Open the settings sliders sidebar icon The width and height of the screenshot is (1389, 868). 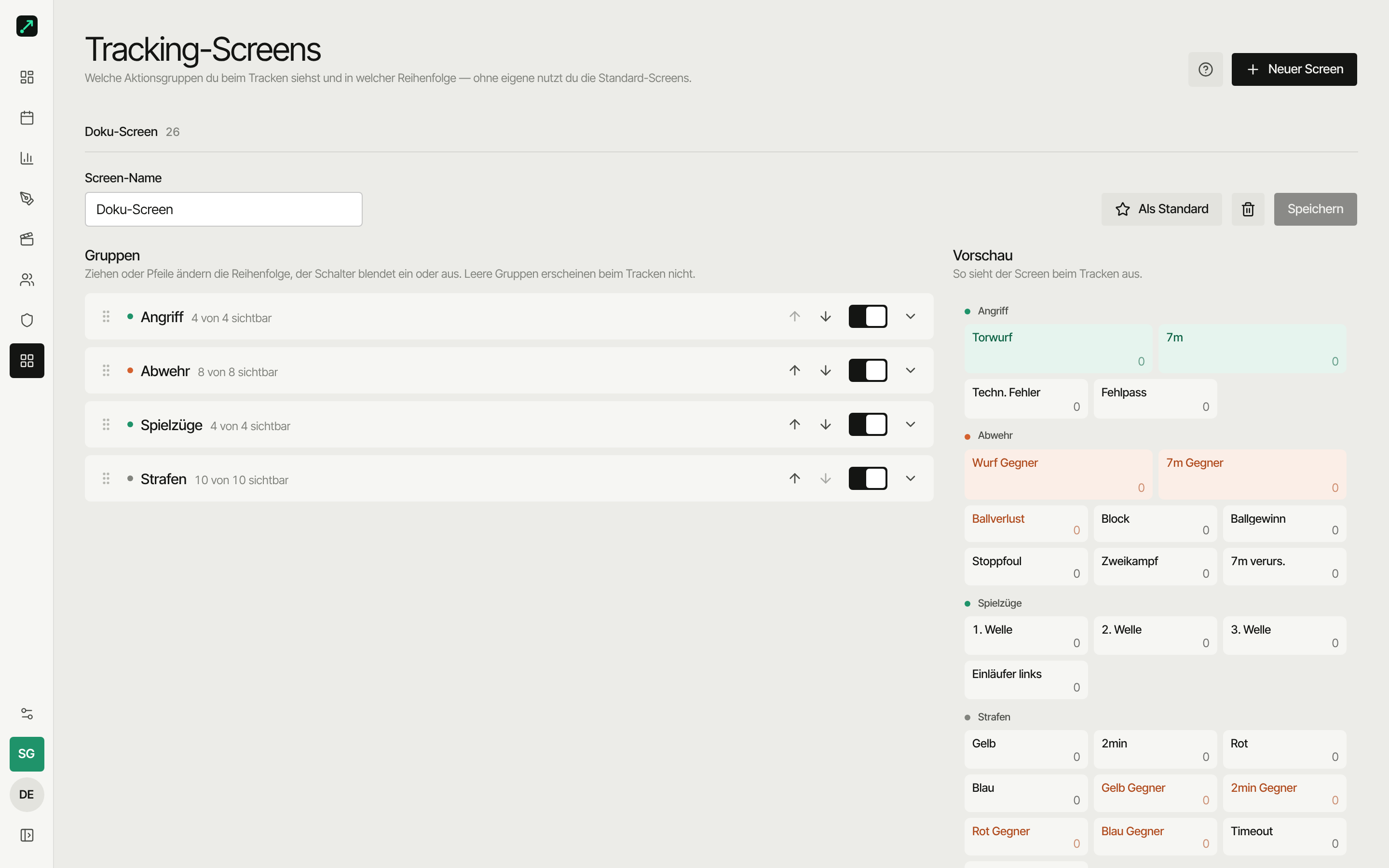tap(27, 714)
